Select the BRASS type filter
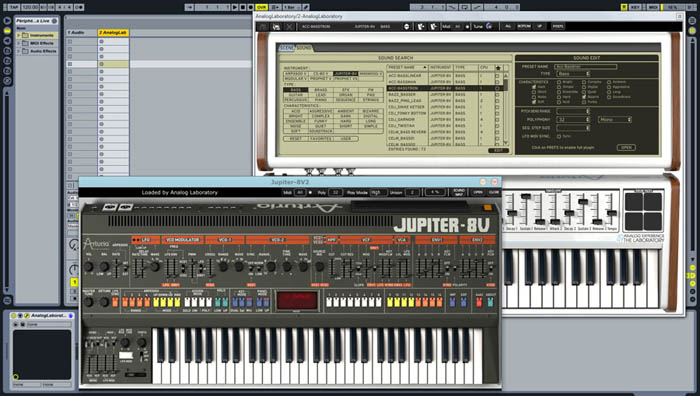The height and width of the screenshot is (396, 700). tap(321, 90)
